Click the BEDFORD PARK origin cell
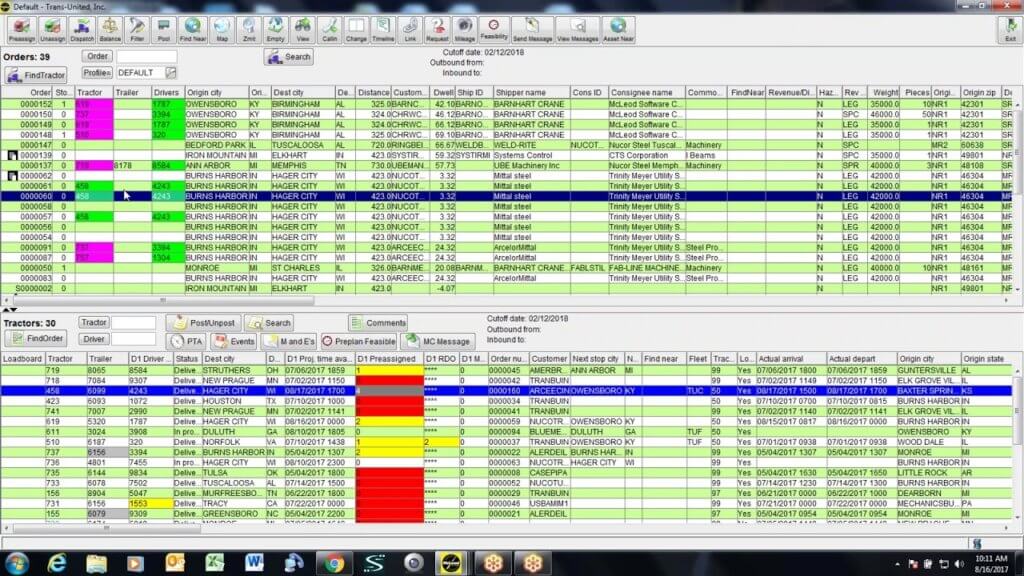The image size is (1024, 576). coord(217,145)
